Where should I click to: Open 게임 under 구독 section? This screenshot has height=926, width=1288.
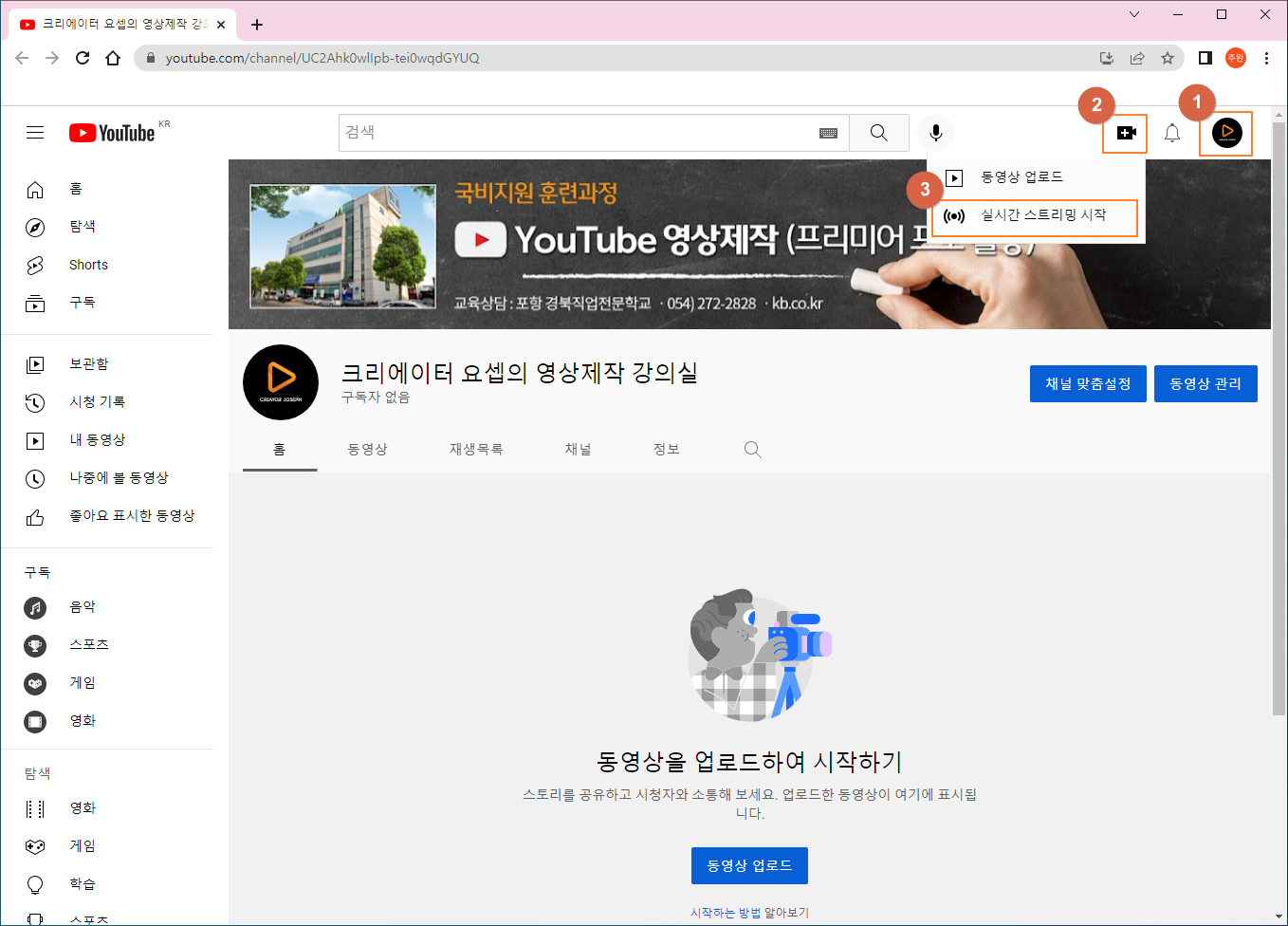click(x=107, y=683)
